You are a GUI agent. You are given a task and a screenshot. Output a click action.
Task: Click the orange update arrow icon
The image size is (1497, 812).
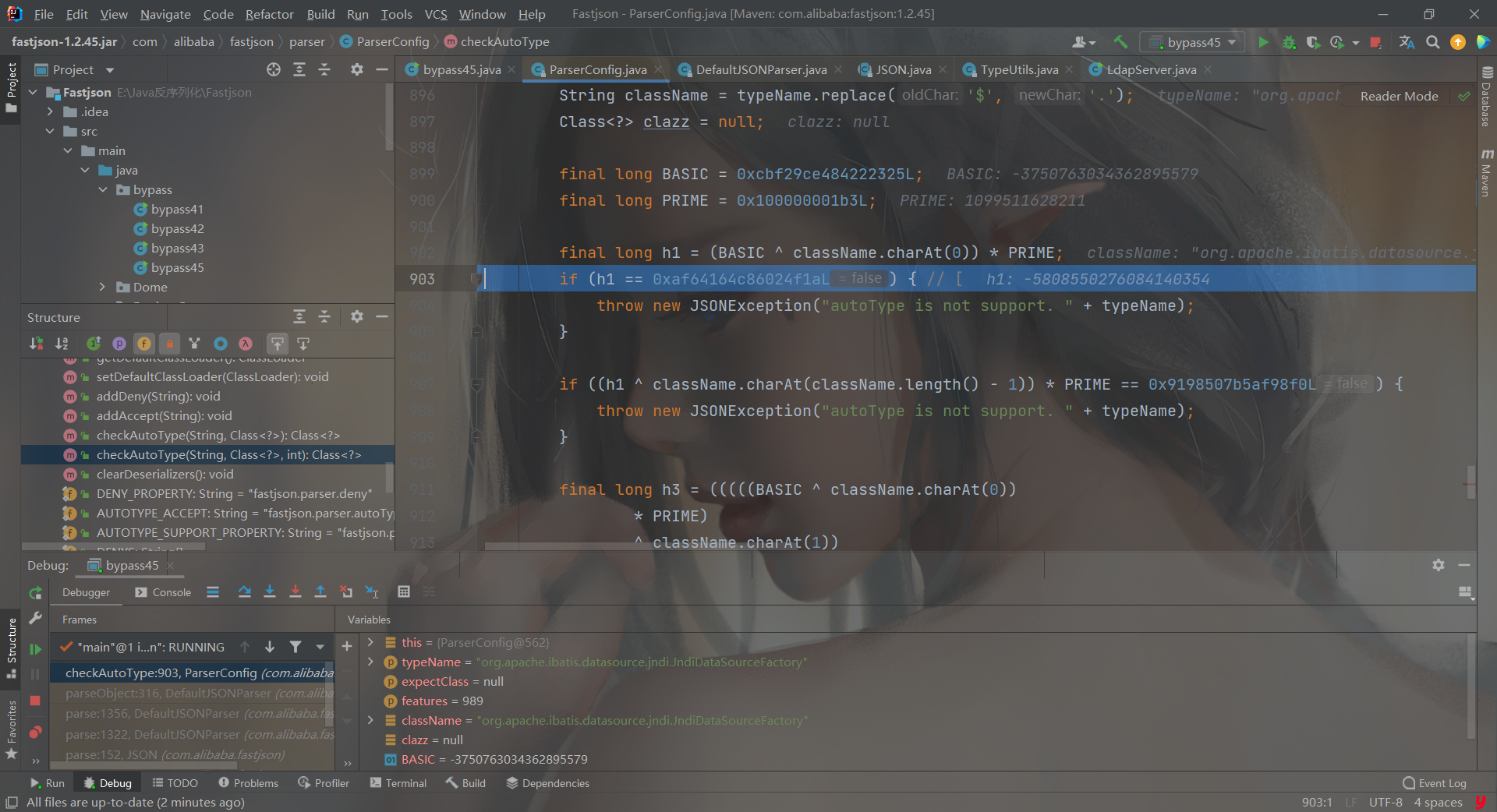pos(1457,42)
